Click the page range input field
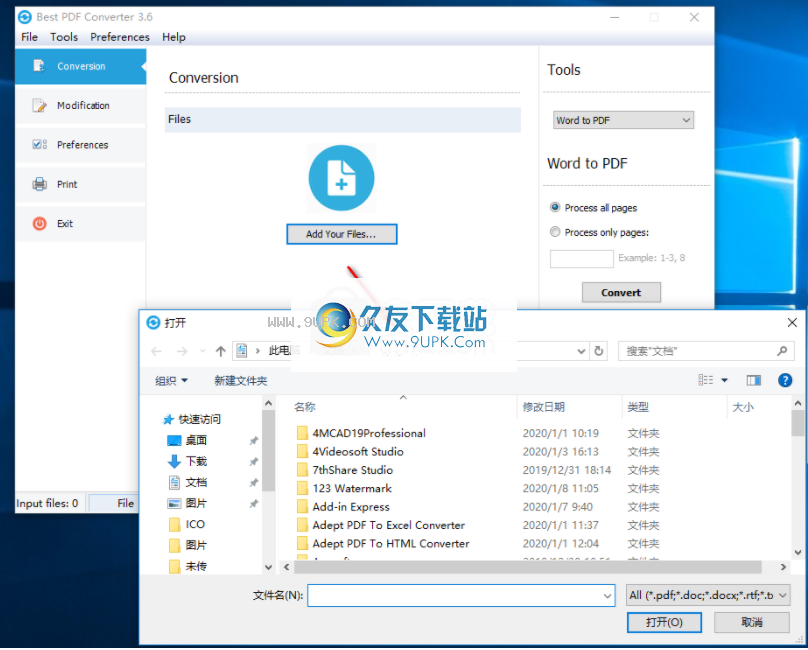The width and height of the screenshot is (808, 650). (x=581, y=258)
